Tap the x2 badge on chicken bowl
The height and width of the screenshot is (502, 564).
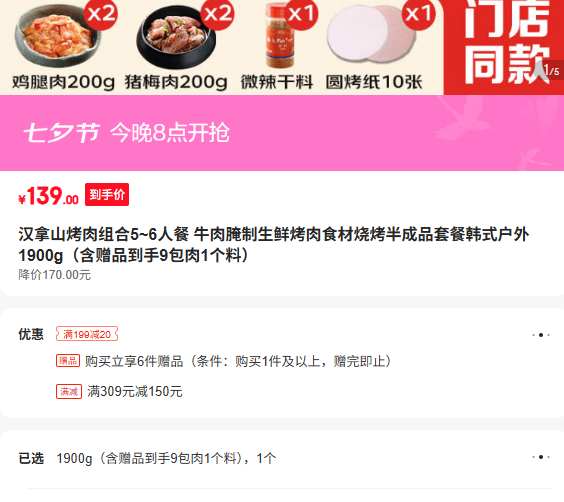point(101,14)
